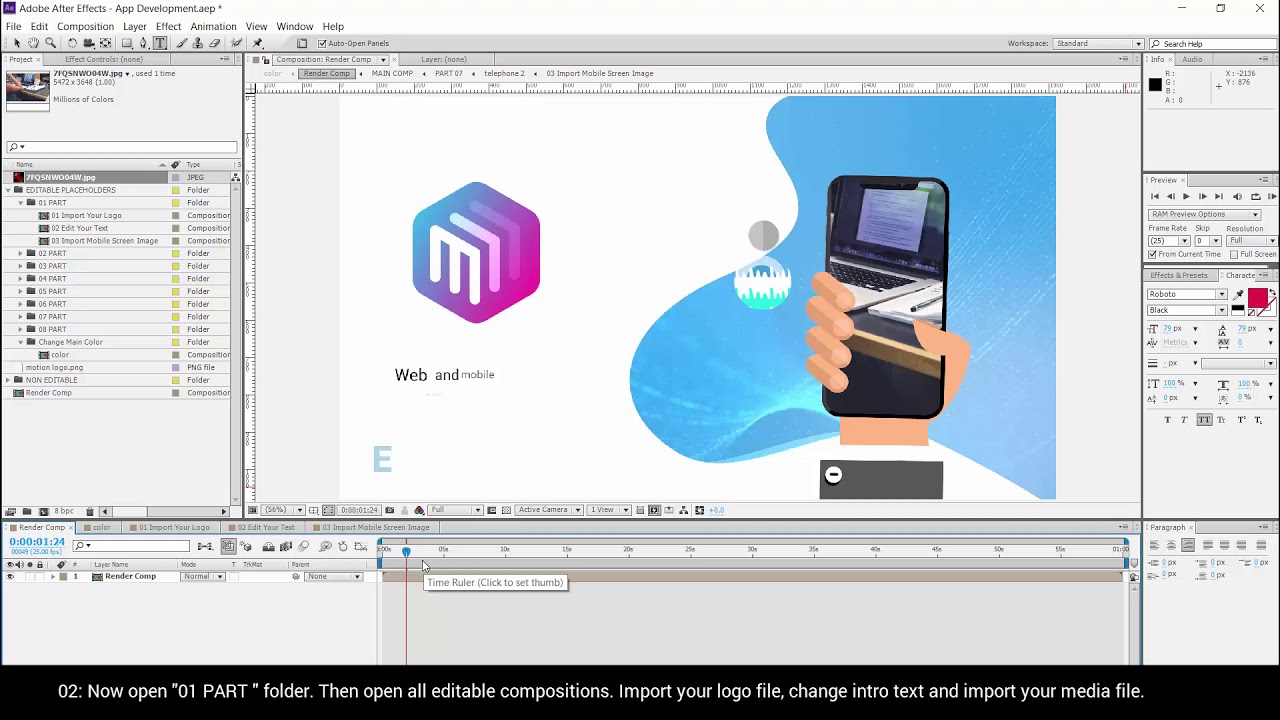1280x720 pixels.
Task: Click the Faux Italic T button
Action: [x=1185, y=420]
